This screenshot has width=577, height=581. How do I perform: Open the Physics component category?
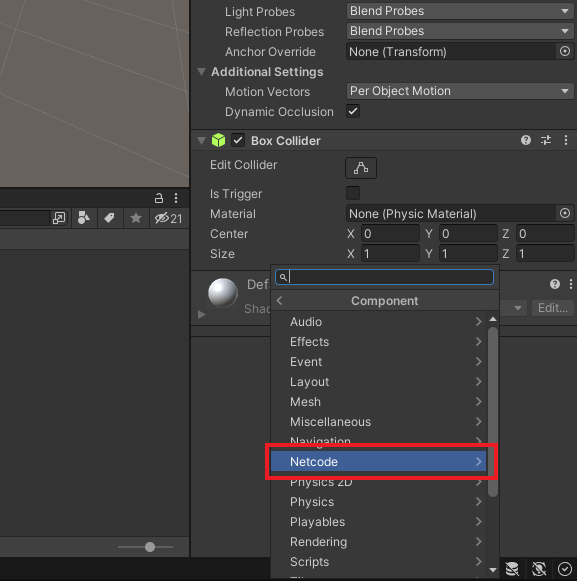point(378,502)
